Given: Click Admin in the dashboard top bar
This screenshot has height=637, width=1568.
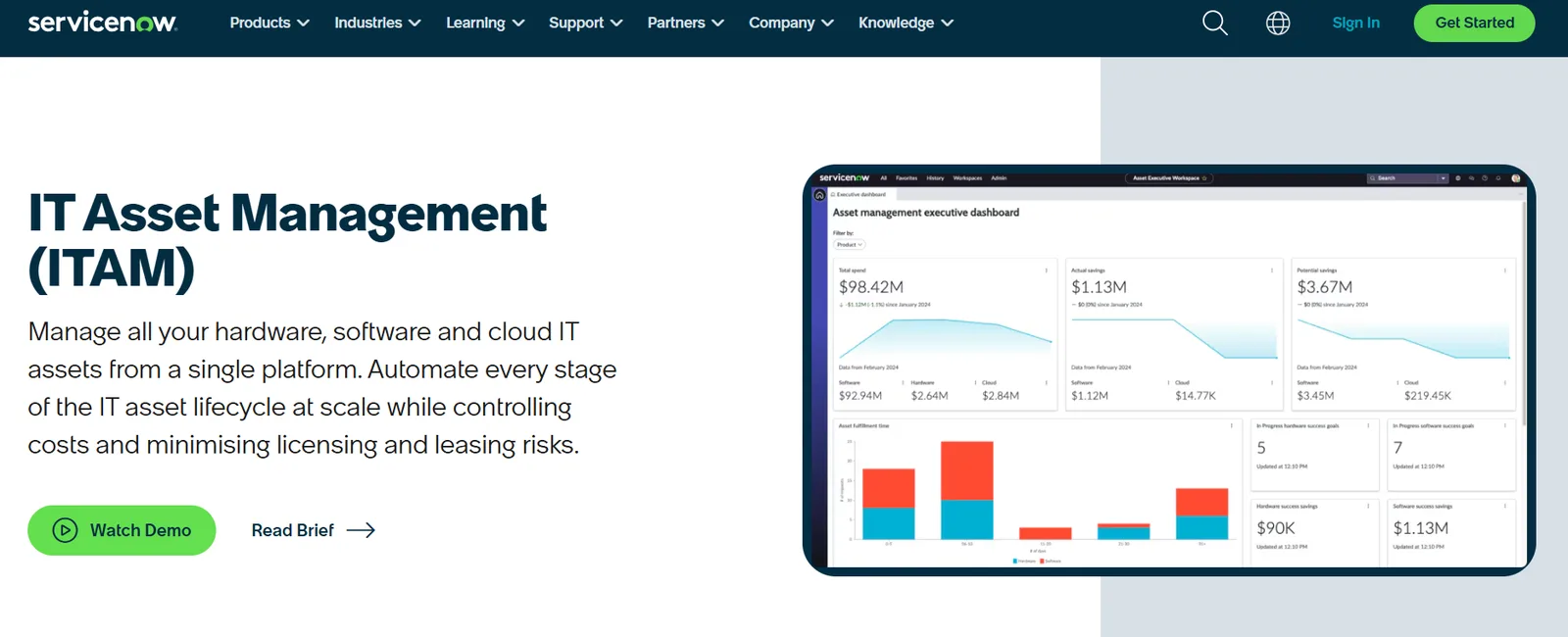Looking at the screenshot, I should point(999,178).
